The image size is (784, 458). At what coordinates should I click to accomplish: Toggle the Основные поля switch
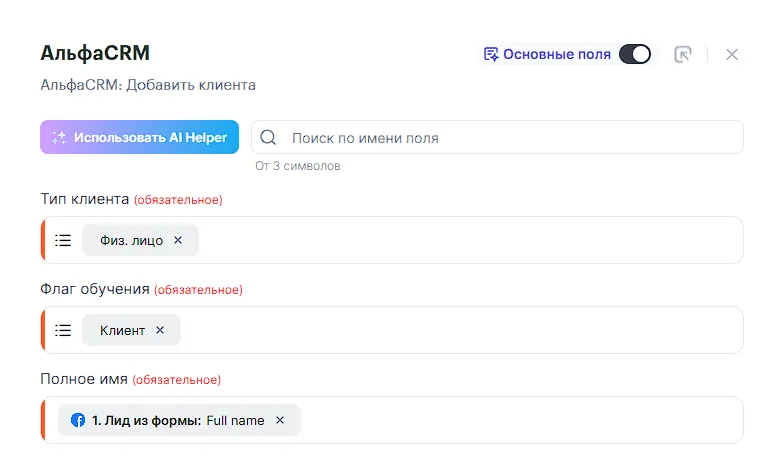pos(634,54)
